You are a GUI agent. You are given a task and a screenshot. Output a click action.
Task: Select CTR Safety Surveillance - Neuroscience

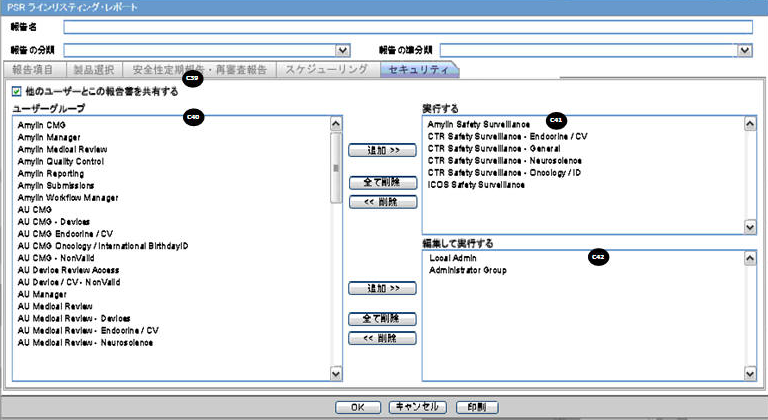click(x=504, y=161)
